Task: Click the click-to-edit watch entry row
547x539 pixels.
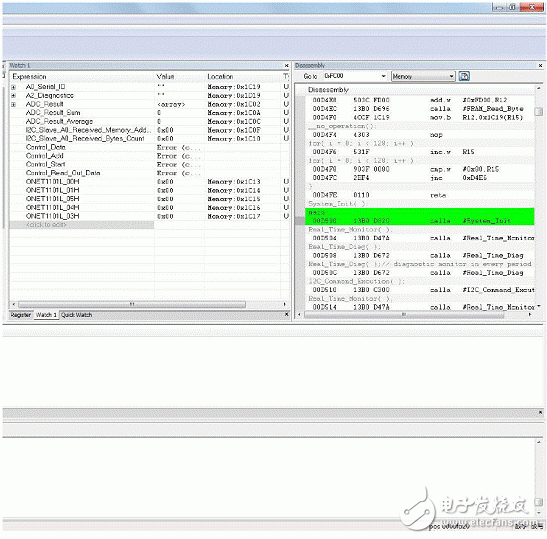Action: point(82,225)
